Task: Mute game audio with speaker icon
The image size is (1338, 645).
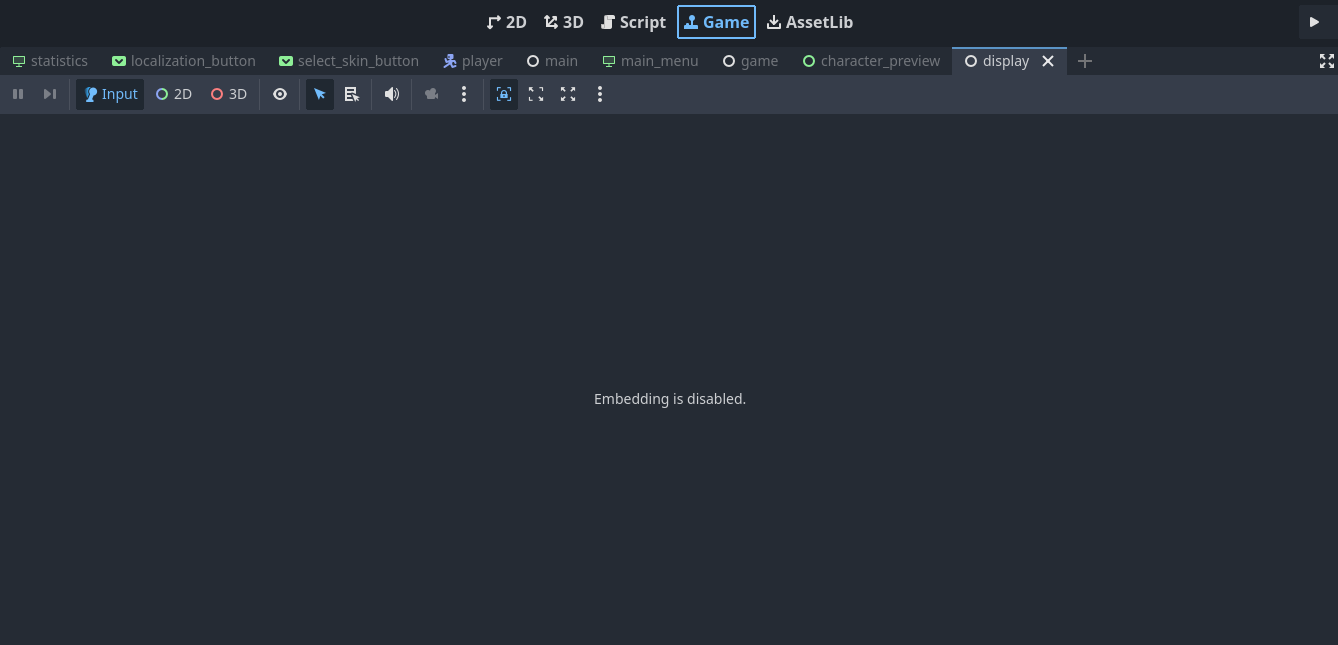Action: pos(392,94)
